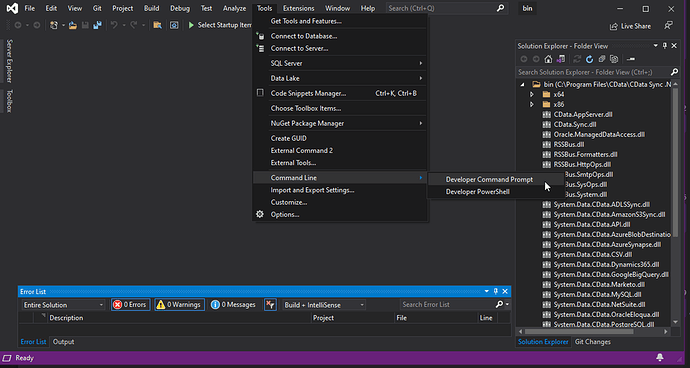
Task: Pin the Solution Explorer panel
Action: coord(665,46)
